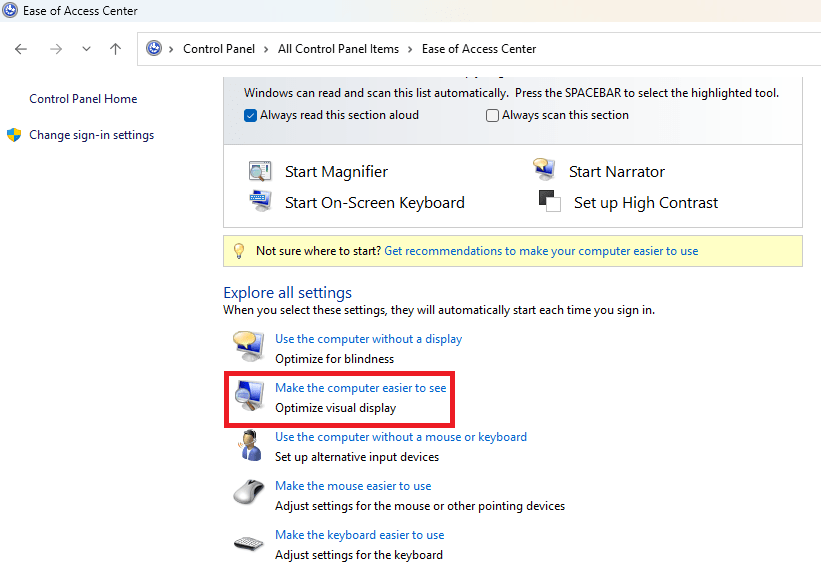Open the Recent locations dropdown arrow

86,49
